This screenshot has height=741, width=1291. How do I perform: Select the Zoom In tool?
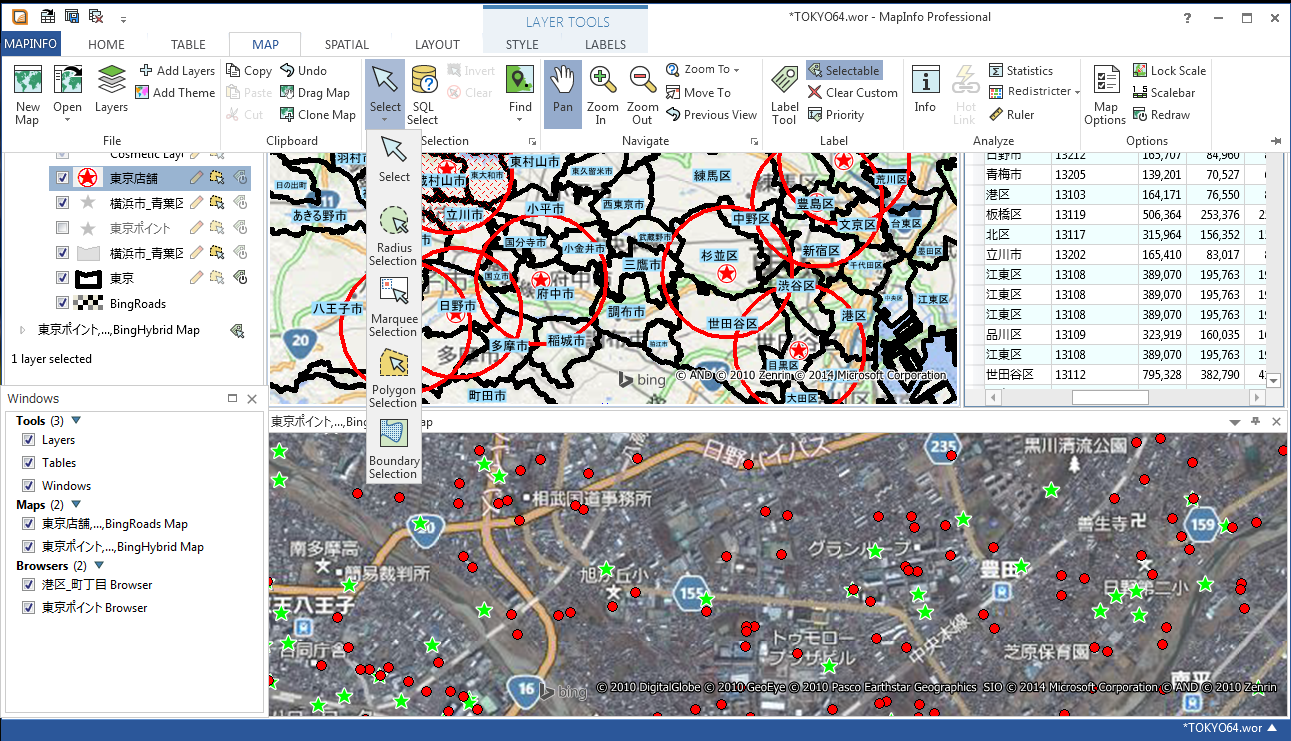[603, 94]
